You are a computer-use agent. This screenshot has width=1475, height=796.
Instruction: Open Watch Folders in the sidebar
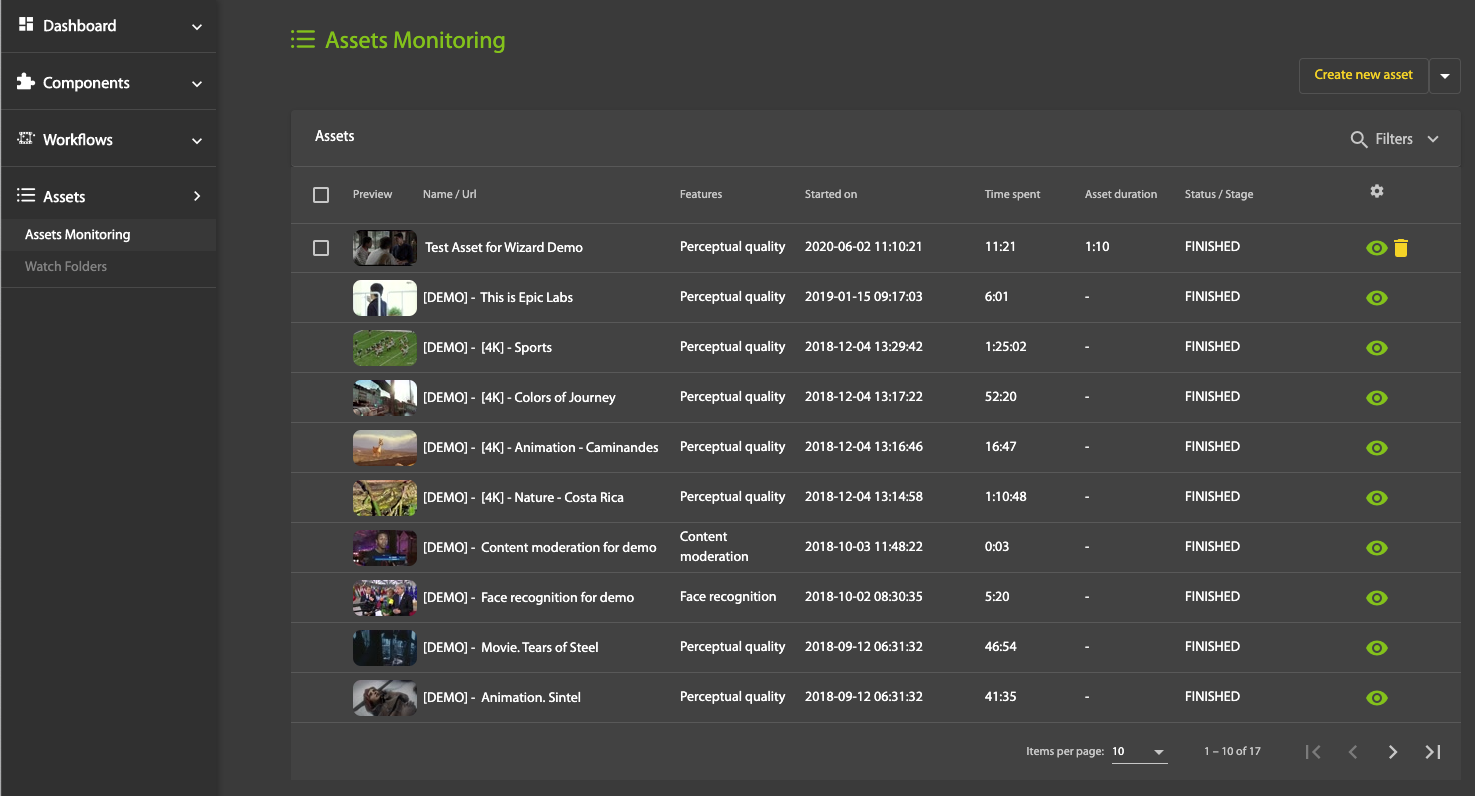(x=66, y=267)
